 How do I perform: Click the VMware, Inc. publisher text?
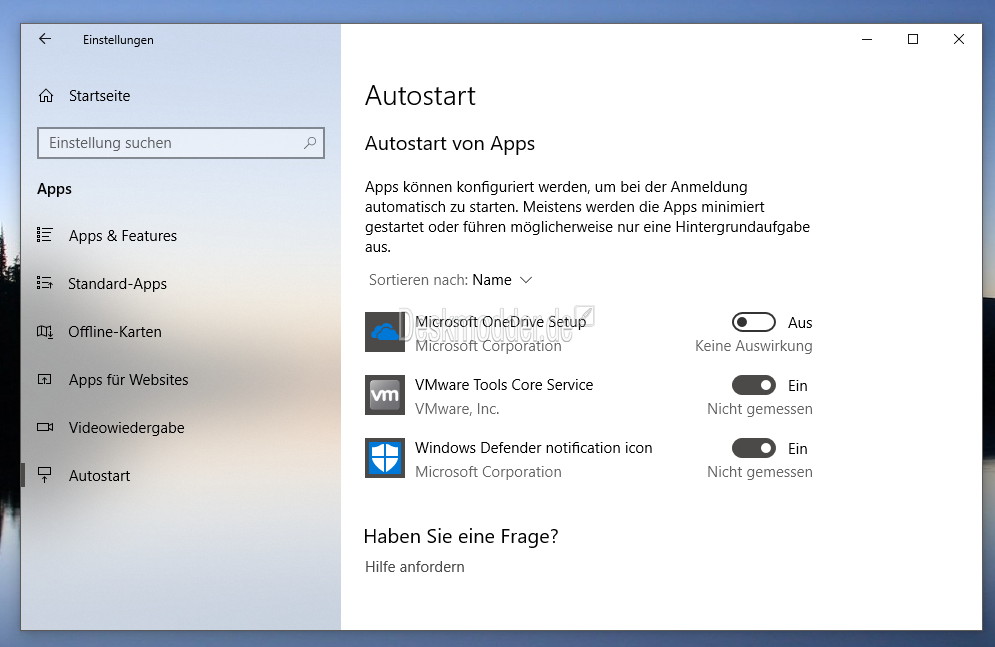coord(457,408)
